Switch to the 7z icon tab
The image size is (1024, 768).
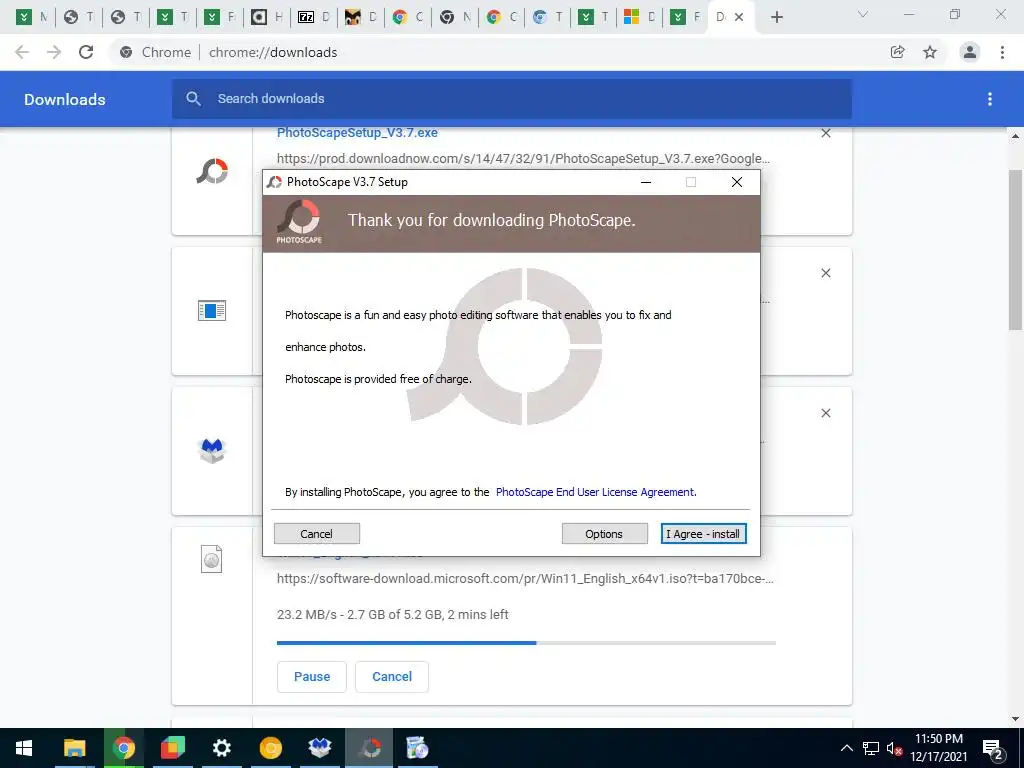pyautogui.click(x=314, y=18)
